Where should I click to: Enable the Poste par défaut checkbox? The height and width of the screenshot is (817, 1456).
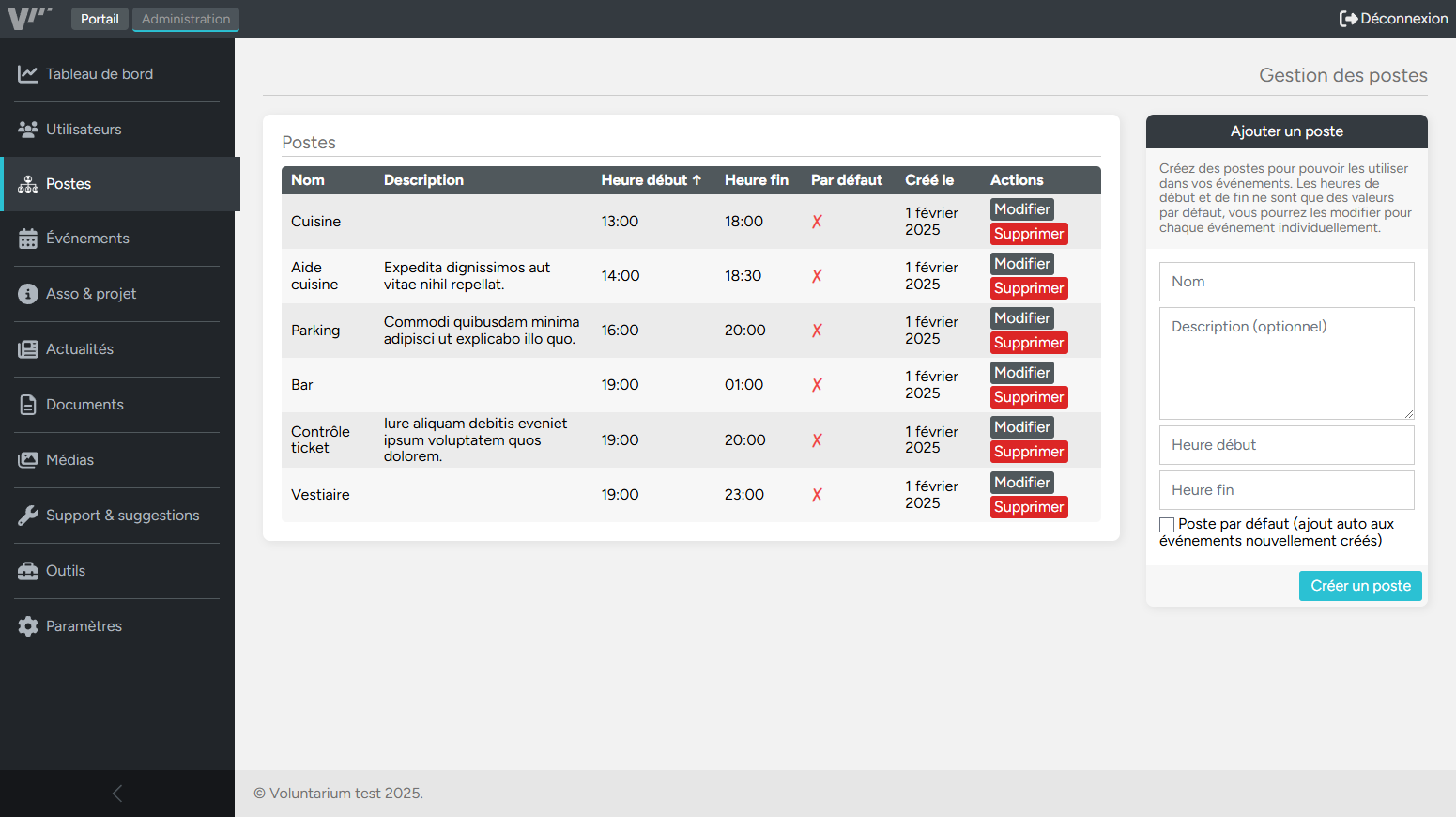coord(1167,524)
